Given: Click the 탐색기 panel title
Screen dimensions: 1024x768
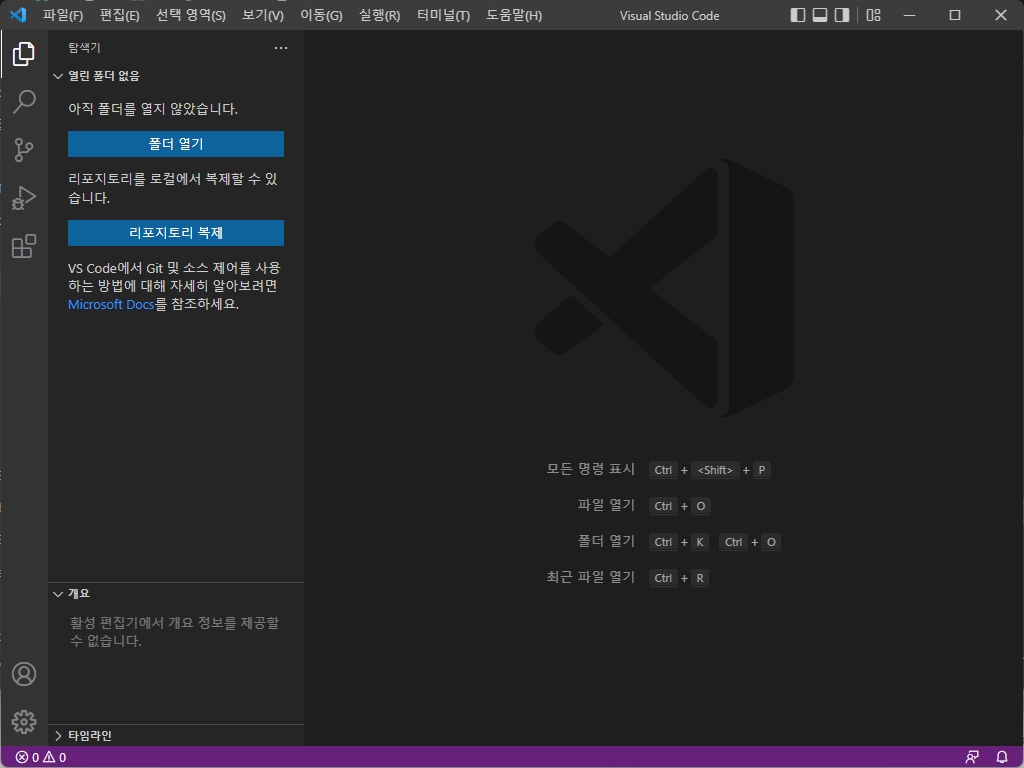Looking at the screenshot, I should [84, 48].
